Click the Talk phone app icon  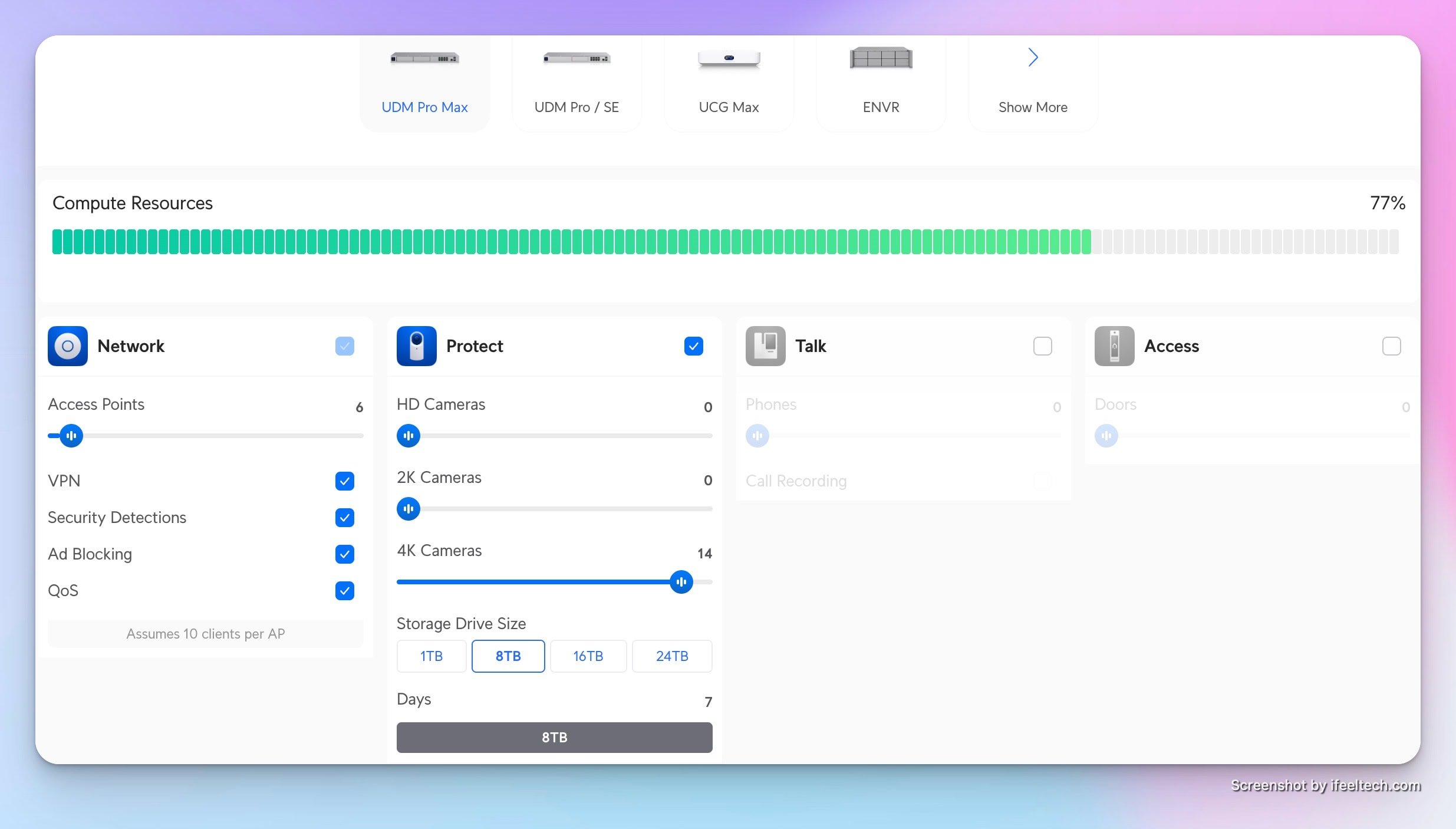point(765,346)
